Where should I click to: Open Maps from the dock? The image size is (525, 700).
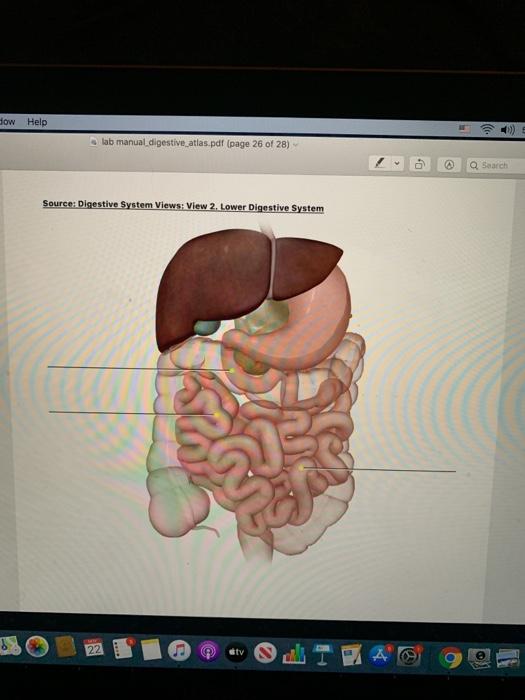pos(9,646)
